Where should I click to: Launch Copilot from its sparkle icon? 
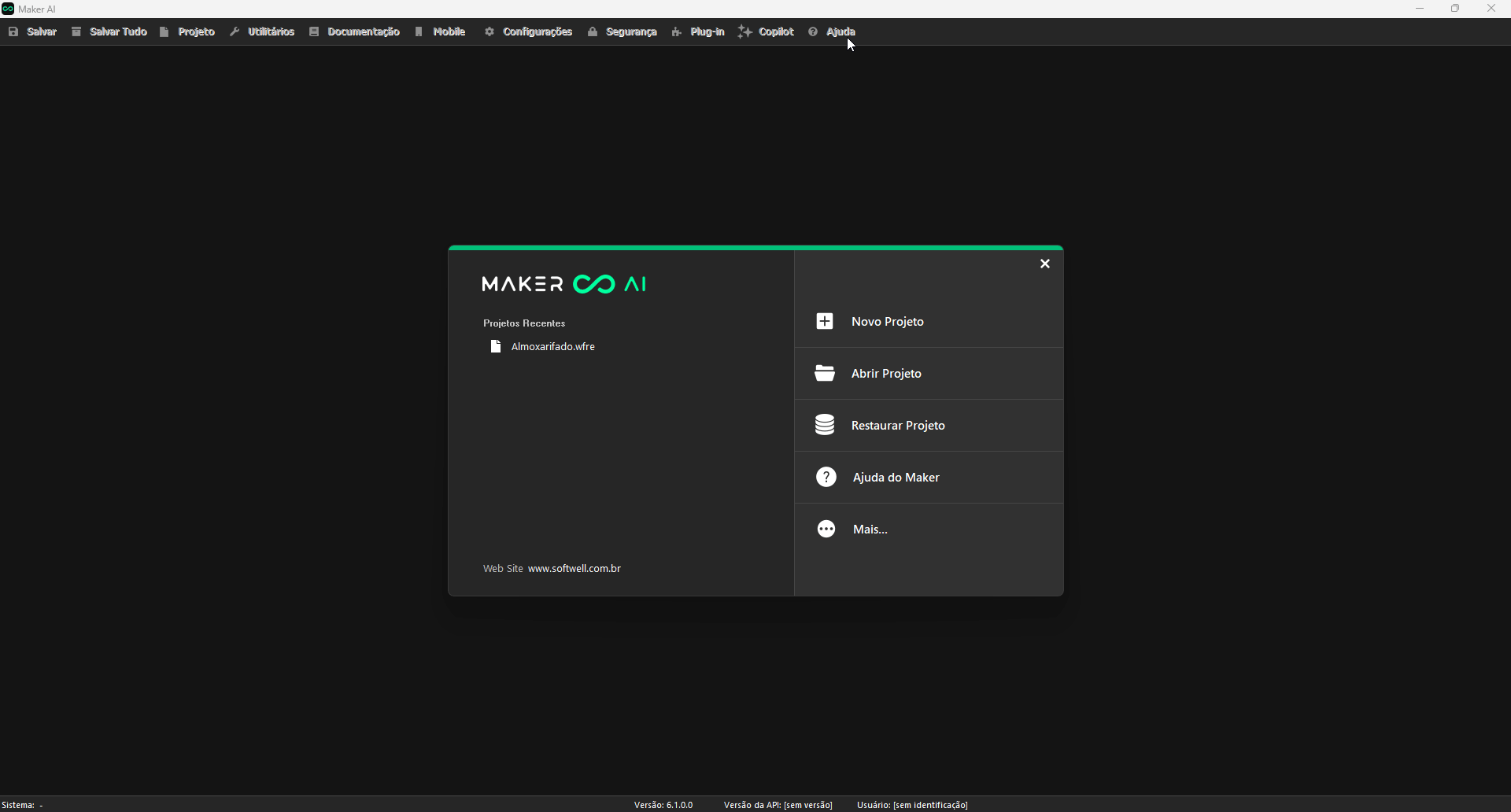click(745, 31)
